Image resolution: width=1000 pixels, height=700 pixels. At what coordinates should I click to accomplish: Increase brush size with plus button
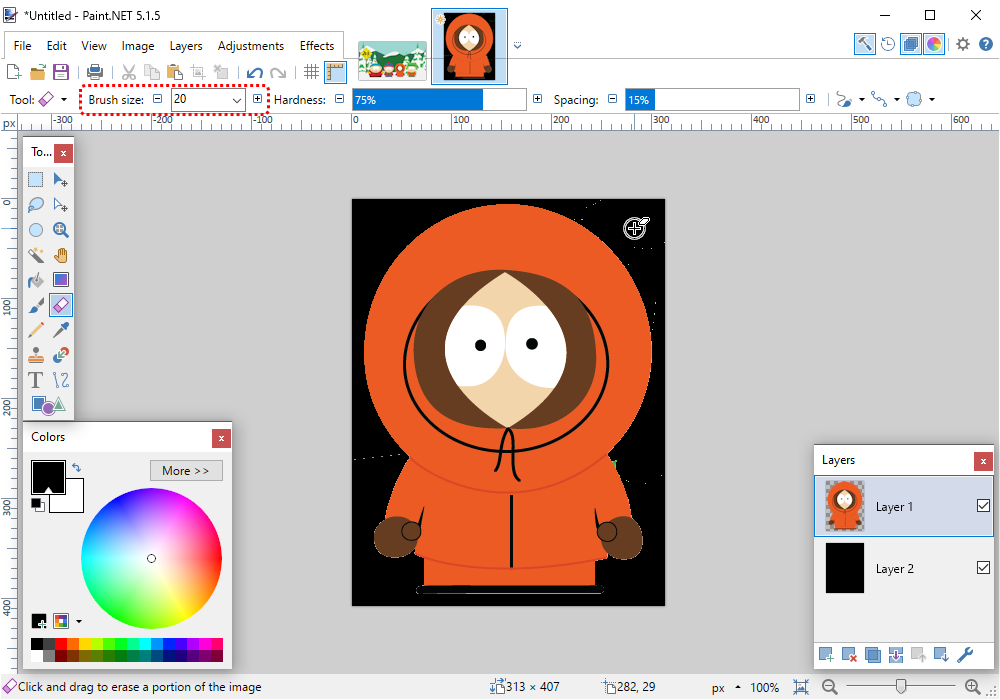pyautogui.click(x=257, y=99)
